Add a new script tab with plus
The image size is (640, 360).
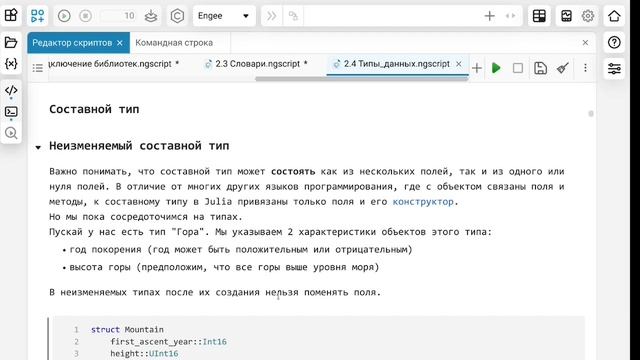coord(477,68)
